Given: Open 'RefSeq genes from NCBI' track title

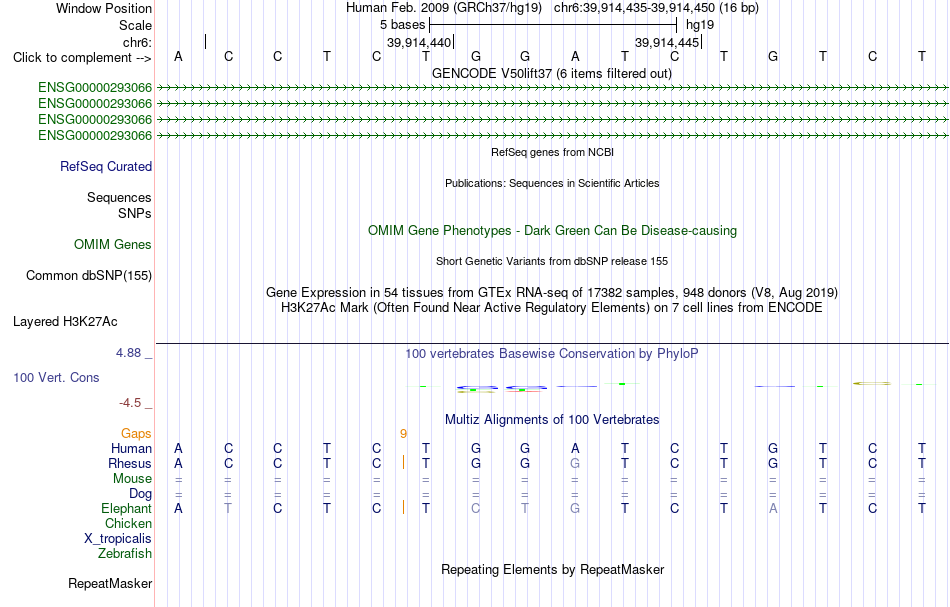Looking at the screenshot, I should pos(553,152).
